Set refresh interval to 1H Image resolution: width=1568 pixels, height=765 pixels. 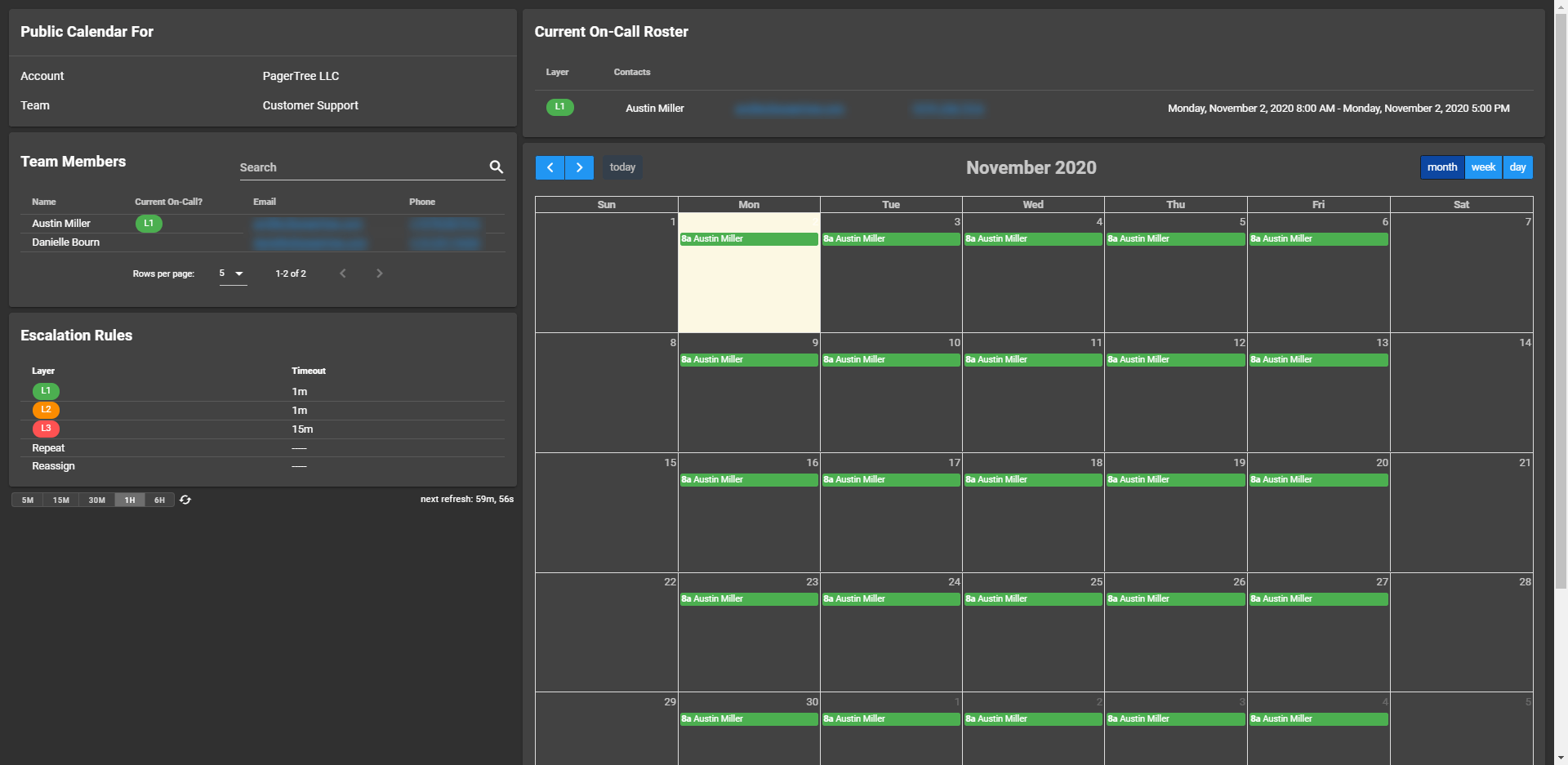pos(130,500)
